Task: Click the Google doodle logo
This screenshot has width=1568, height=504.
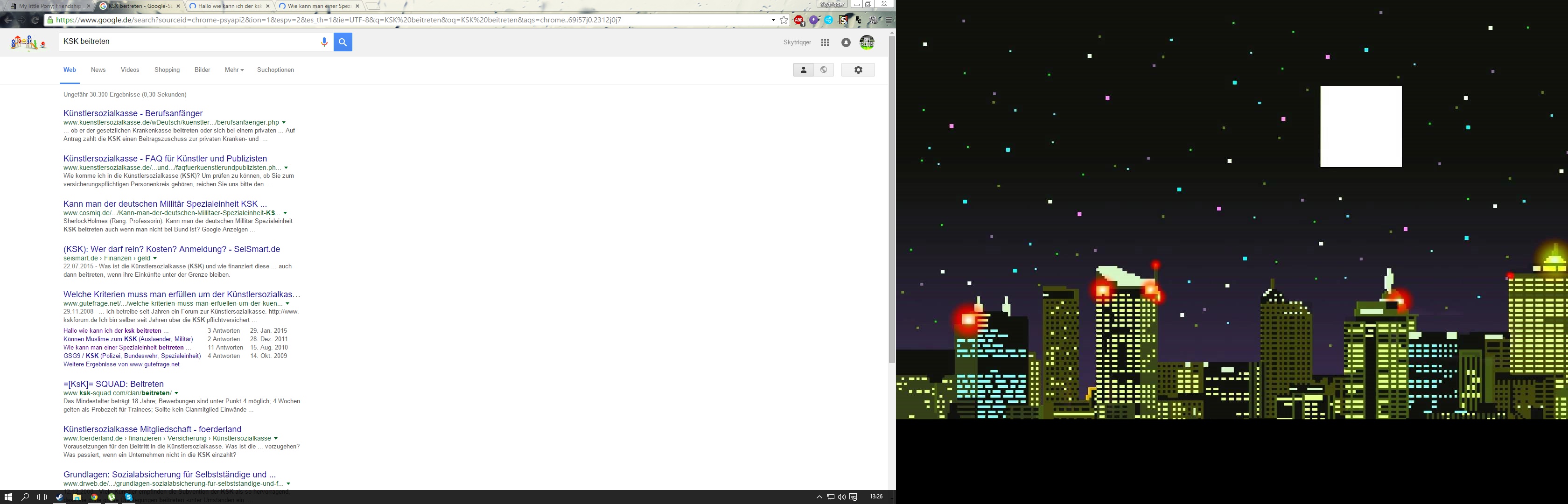Action: [28, 42]
